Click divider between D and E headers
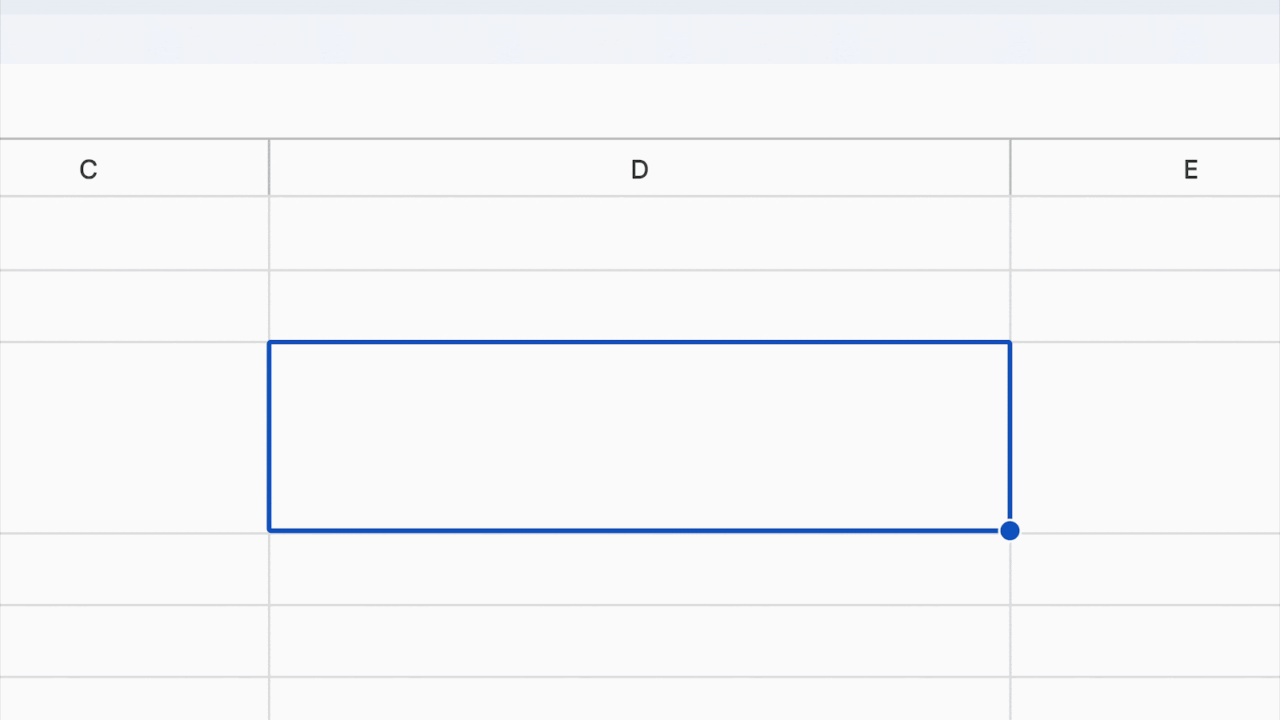1280x720 pixels. (1011, 168)
